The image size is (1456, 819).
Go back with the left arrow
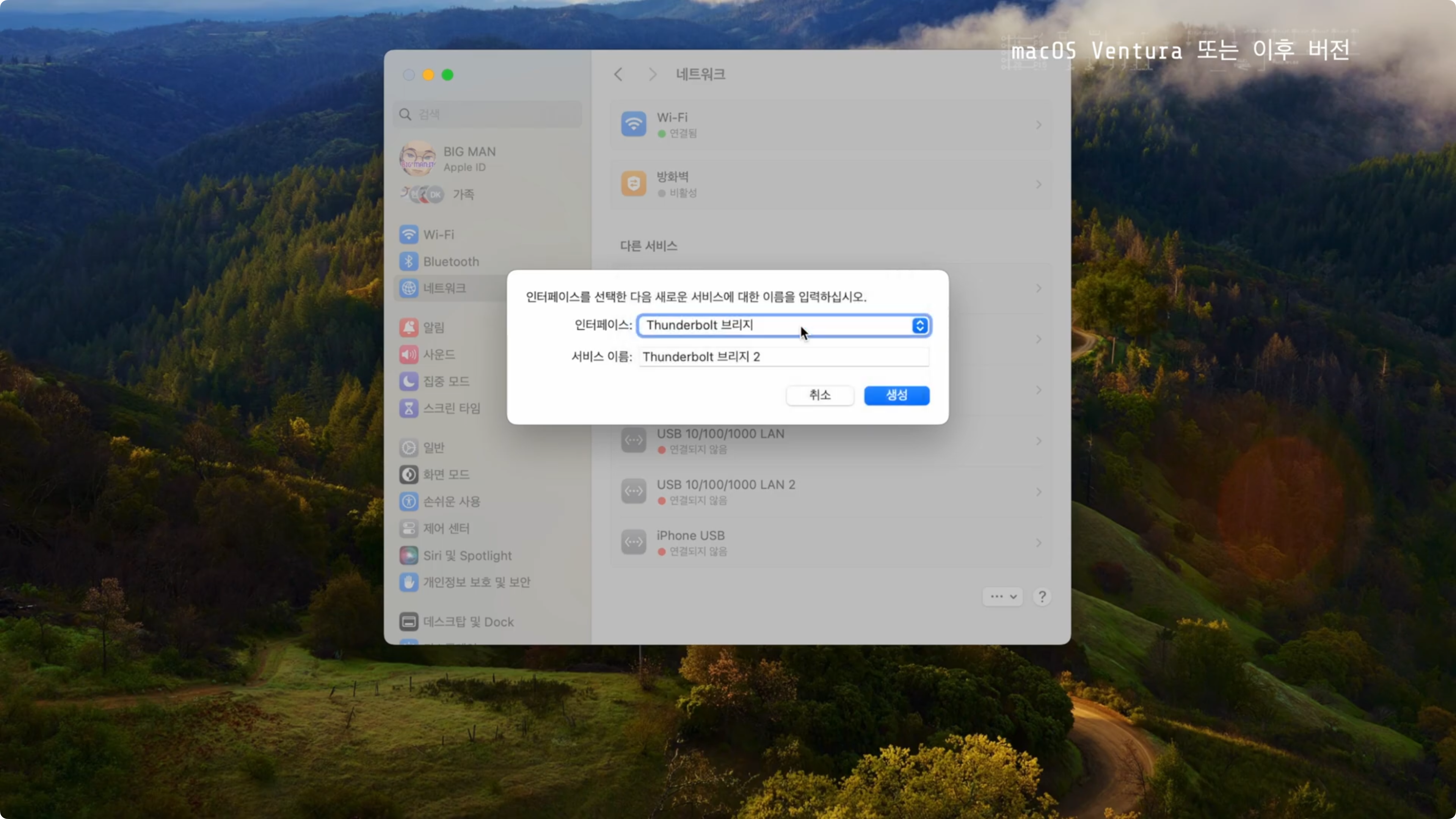(618, 74)
